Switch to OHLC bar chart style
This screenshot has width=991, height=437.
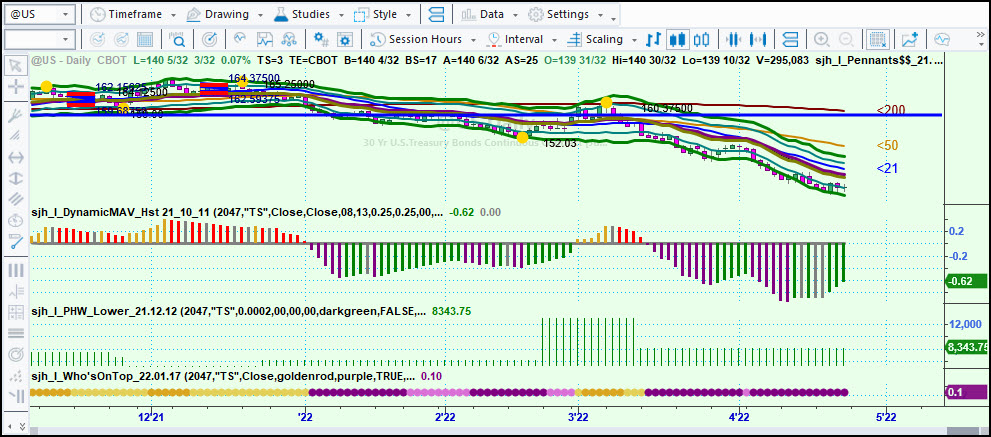point(654,39)
